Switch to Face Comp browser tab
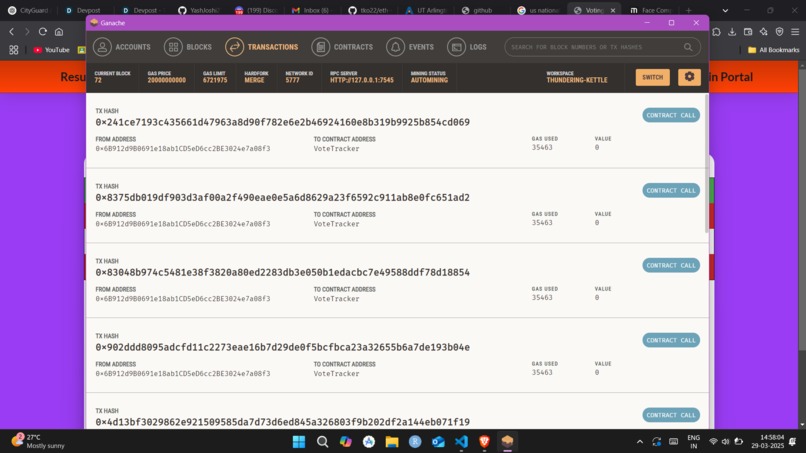The width and height of the screenshot is (806, 453). coord(652,10)
